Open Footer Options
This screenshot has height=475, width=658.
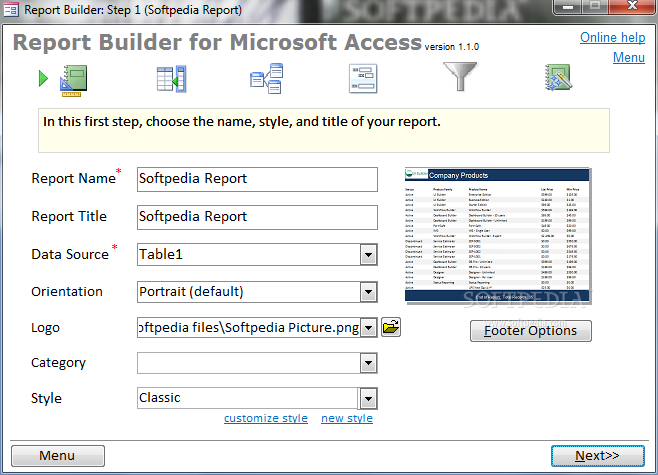(530, 331)
